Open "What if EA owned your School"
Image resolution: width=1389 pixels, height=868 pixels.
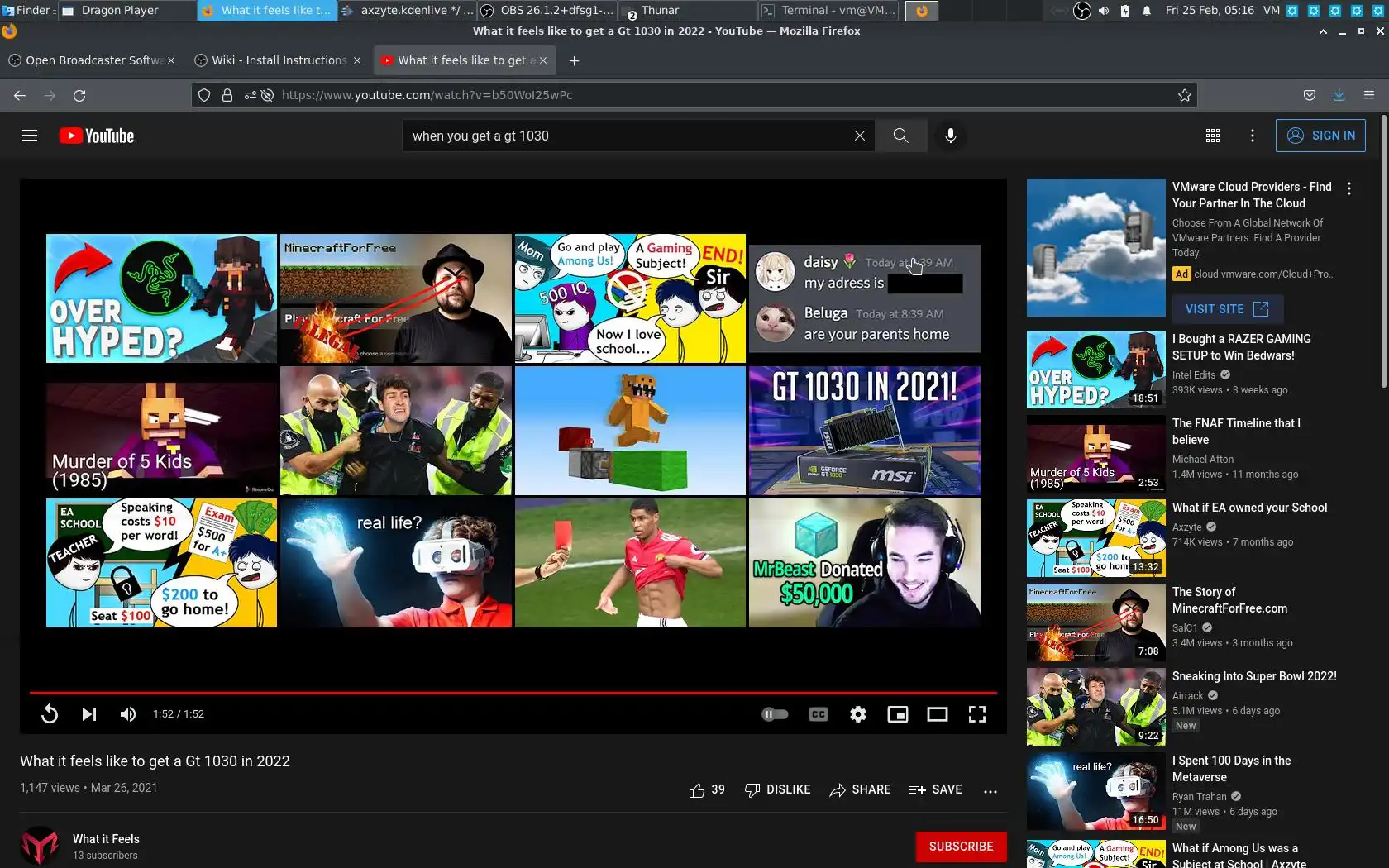pyautogui.click(x=1249, y=508)
